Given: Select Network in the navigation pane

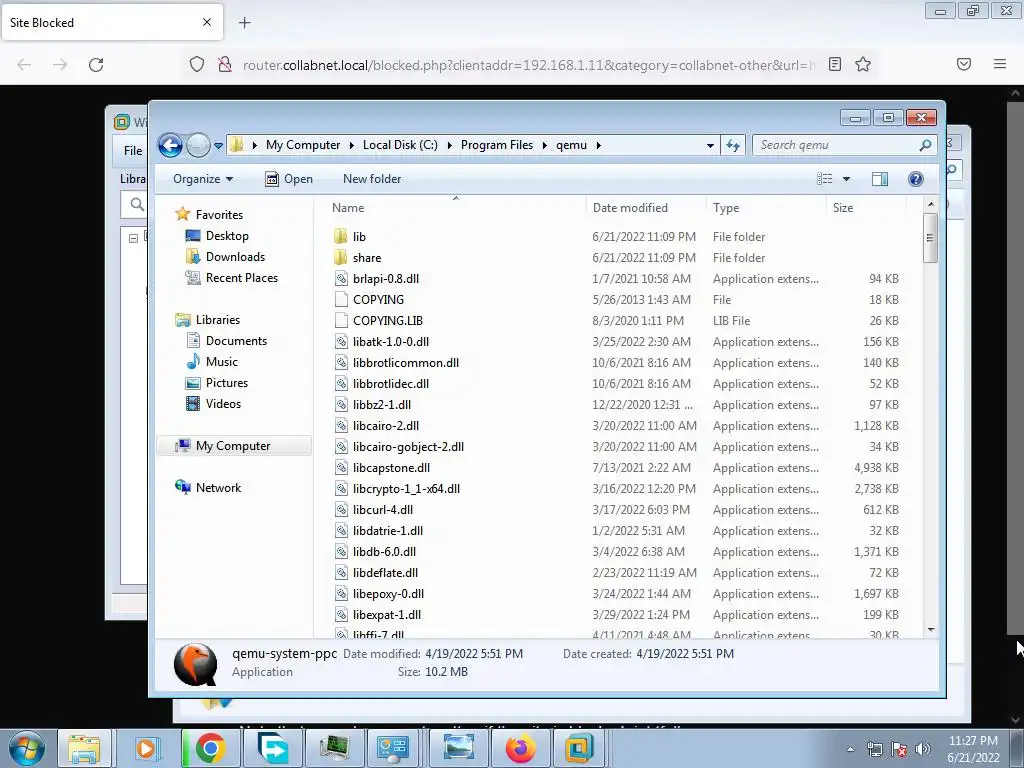Looking at the screenshot, I should click(x=218, y=487).
